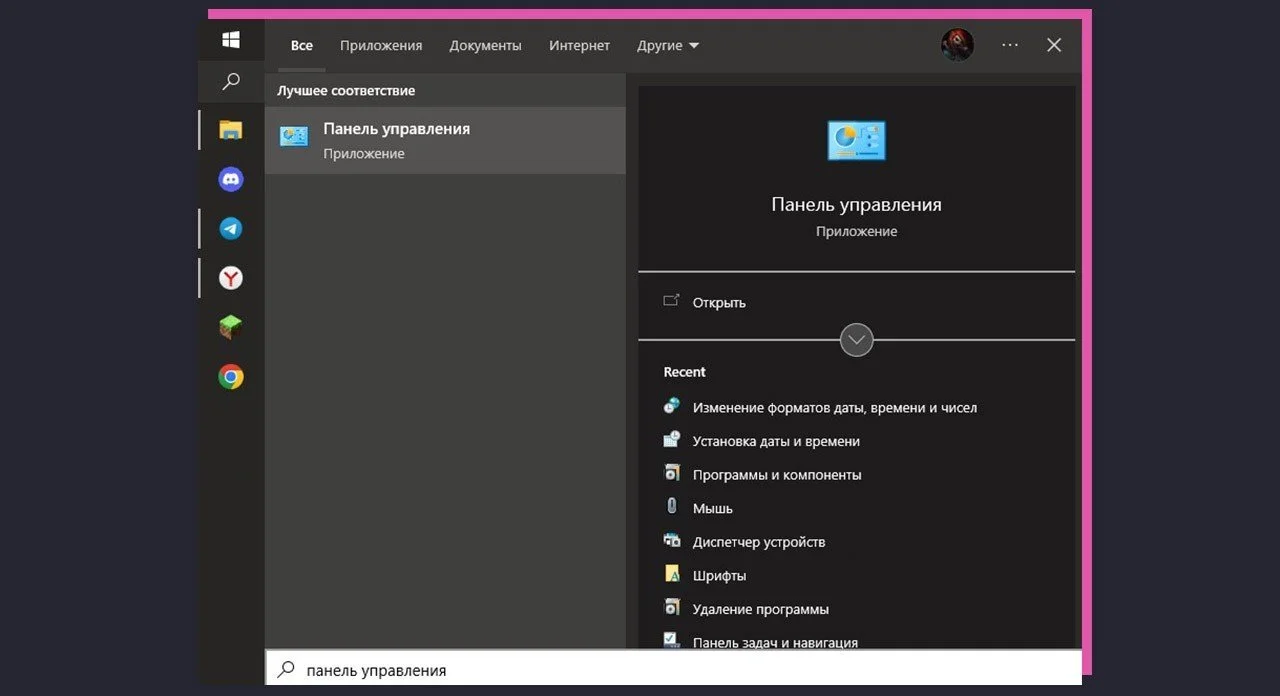The height and width of the screenshot is (696, 1280).
Task: Close the search panel with X
Action: pos(1054,45)
